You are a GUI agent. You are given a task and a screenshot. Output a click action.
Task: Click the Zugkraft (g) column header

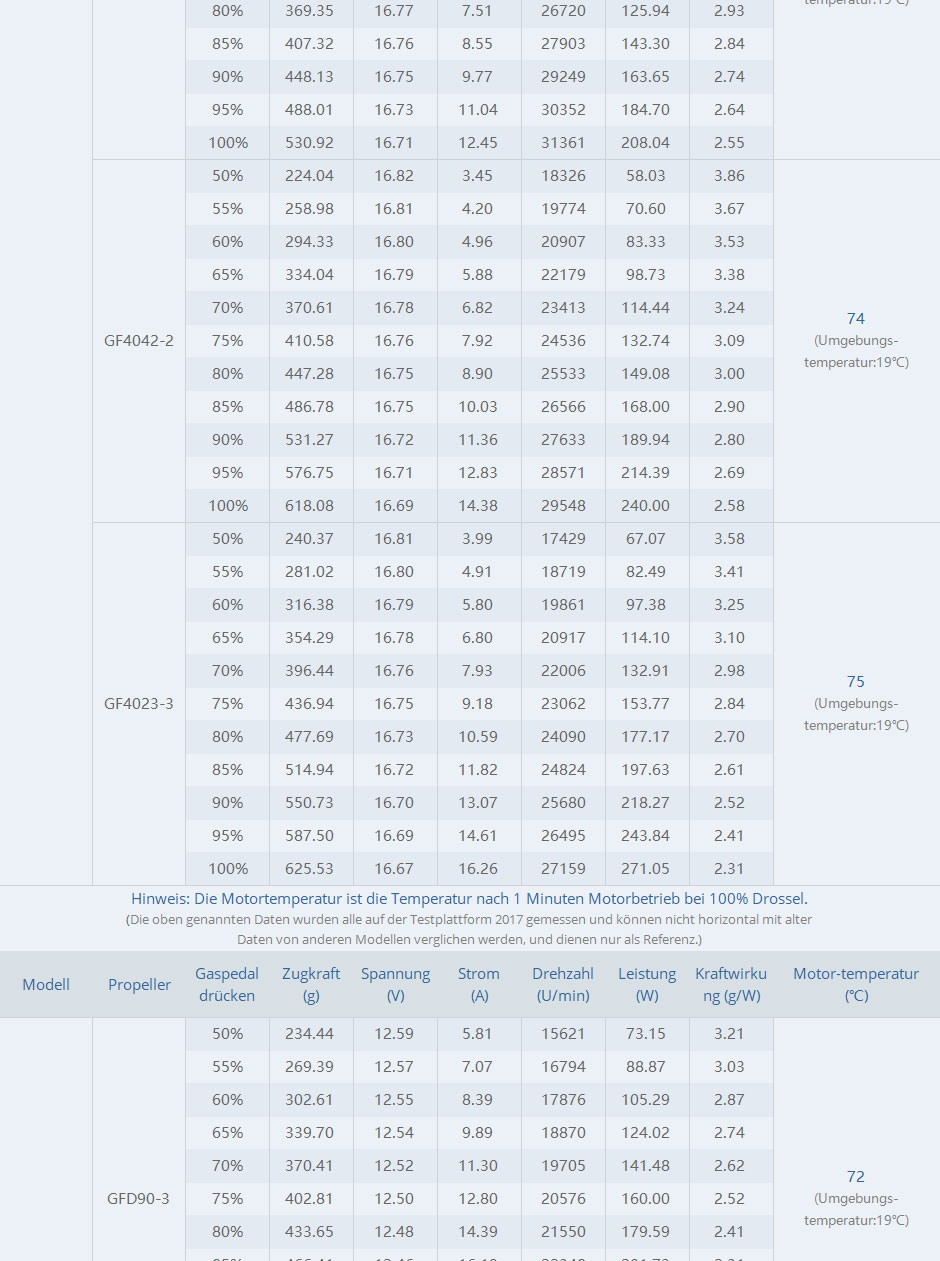(311, 984)
